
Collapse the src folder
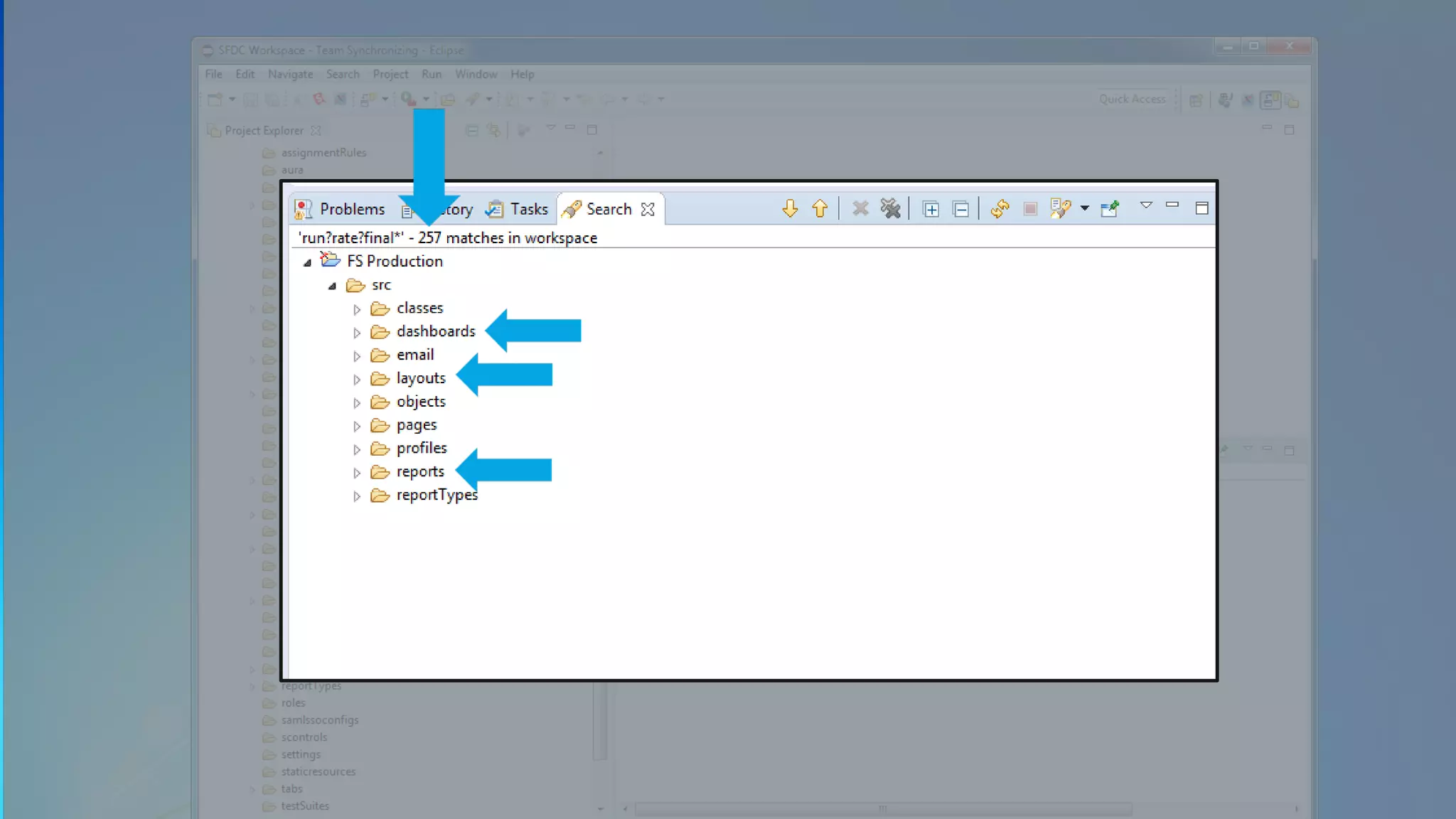click(x=332, y=286)
